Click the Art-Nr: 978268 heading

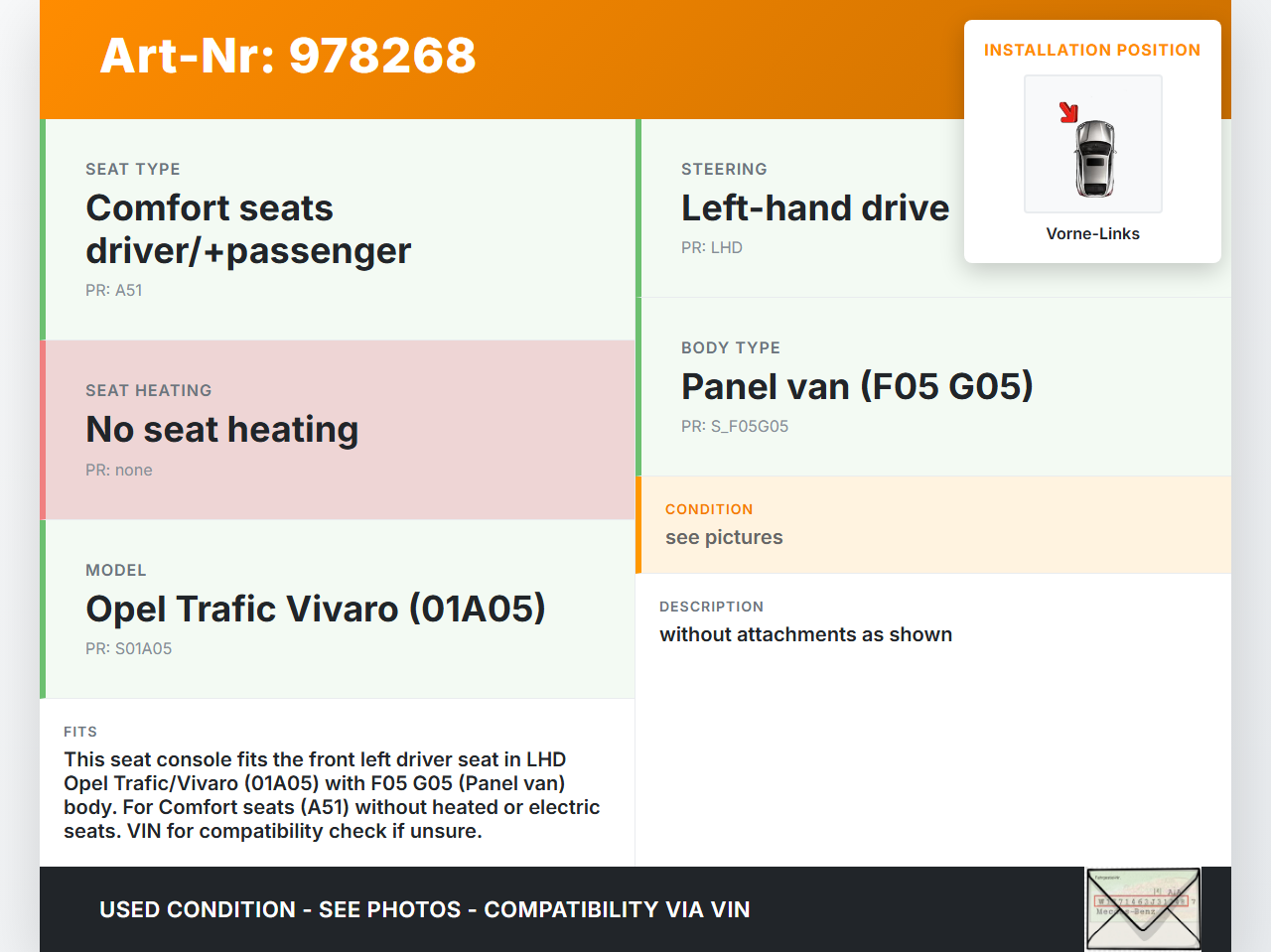(x=288, y=56)
